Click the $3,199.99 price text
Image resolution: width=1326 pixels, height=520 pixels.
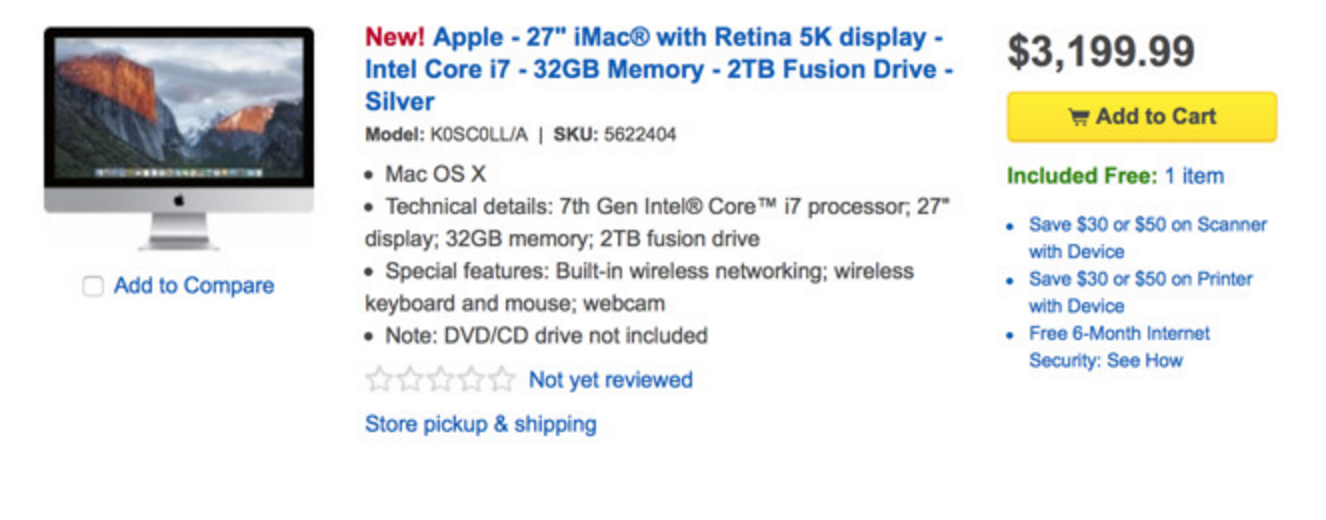tap(1101, 51)
